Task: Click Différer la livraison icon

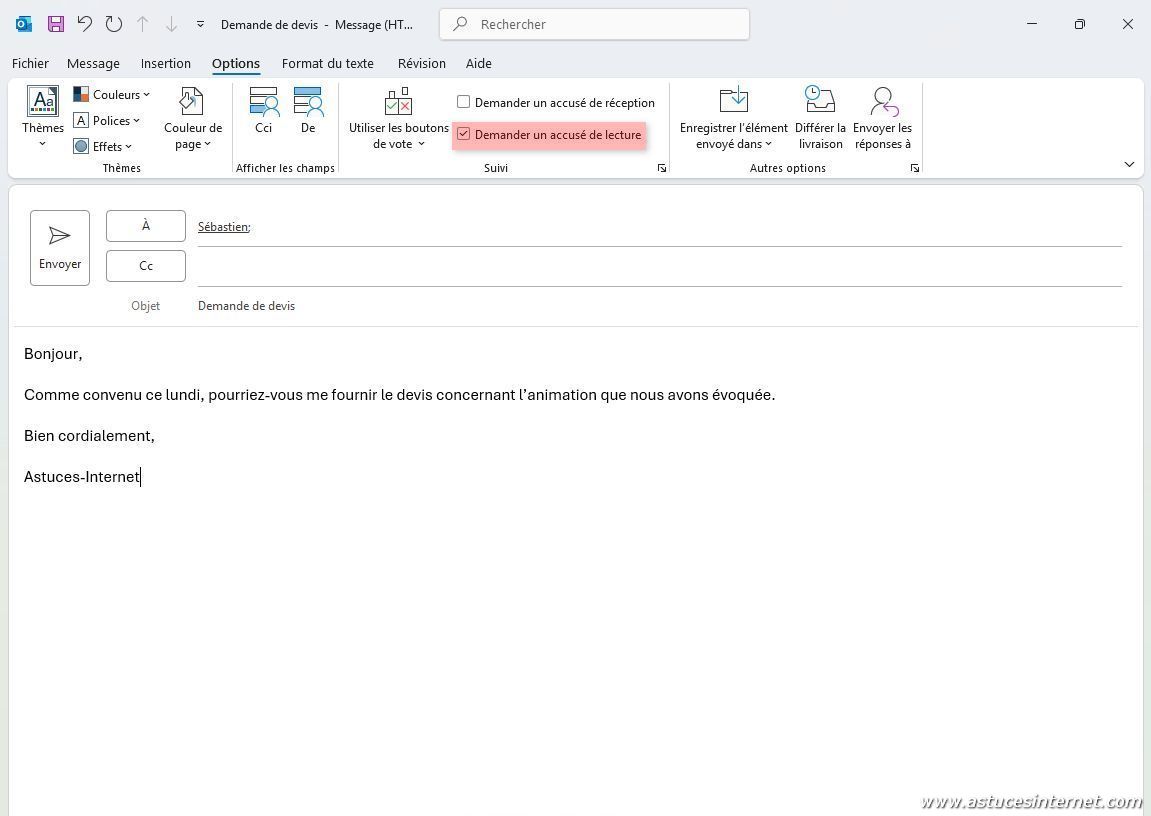Action: click(x=820, y=117)
